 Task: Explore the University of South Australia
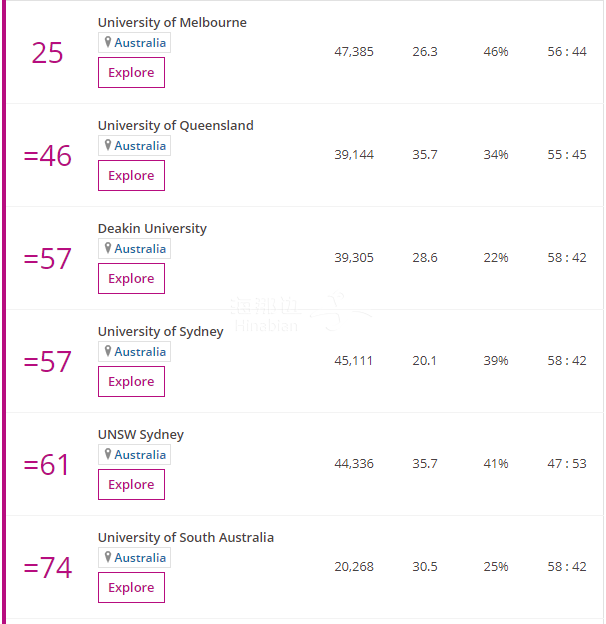tap(131, 587)
